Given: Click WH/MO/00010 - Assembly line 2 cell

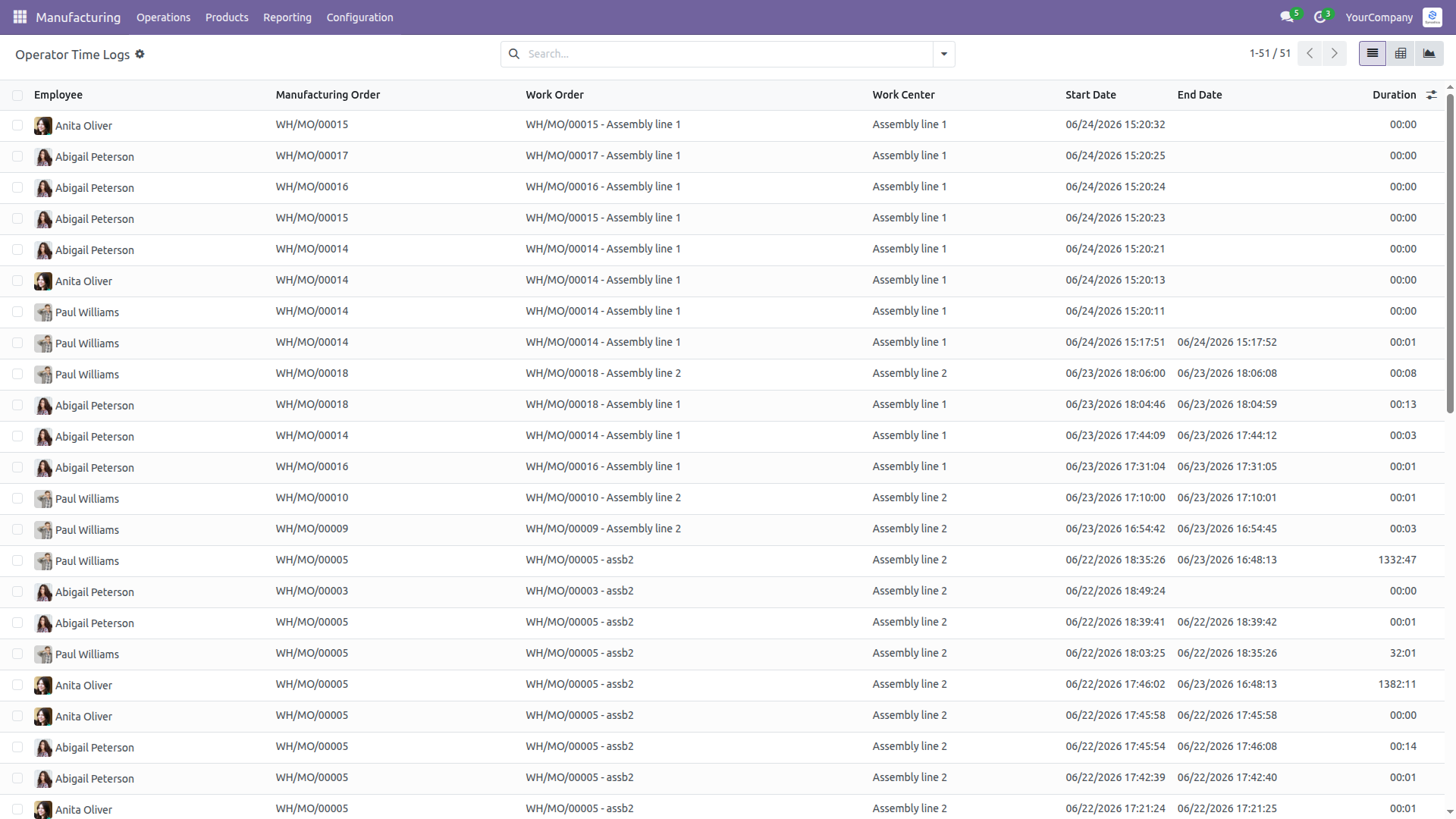Looking at the screenshot, I should [603, 497].
